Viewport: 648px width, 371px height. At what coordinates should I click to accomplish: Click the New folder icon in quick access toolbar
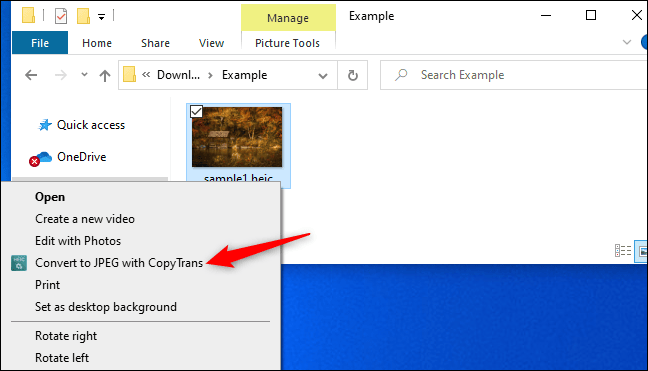[x=83, y=16]
